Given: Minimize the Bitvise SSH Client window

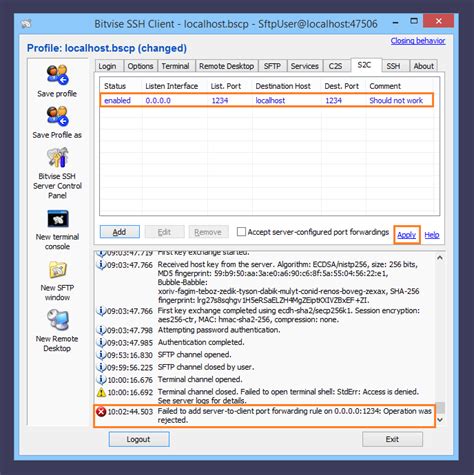Looking at the screenshot, I should [x=395, y=23].
